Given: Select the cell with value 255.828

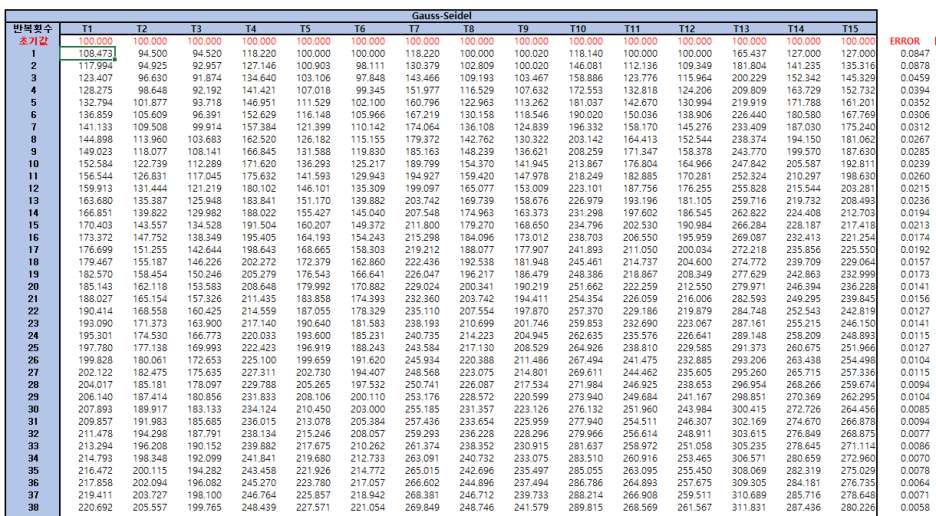Looking at the screenshot, I should click(x=741, y=189).
